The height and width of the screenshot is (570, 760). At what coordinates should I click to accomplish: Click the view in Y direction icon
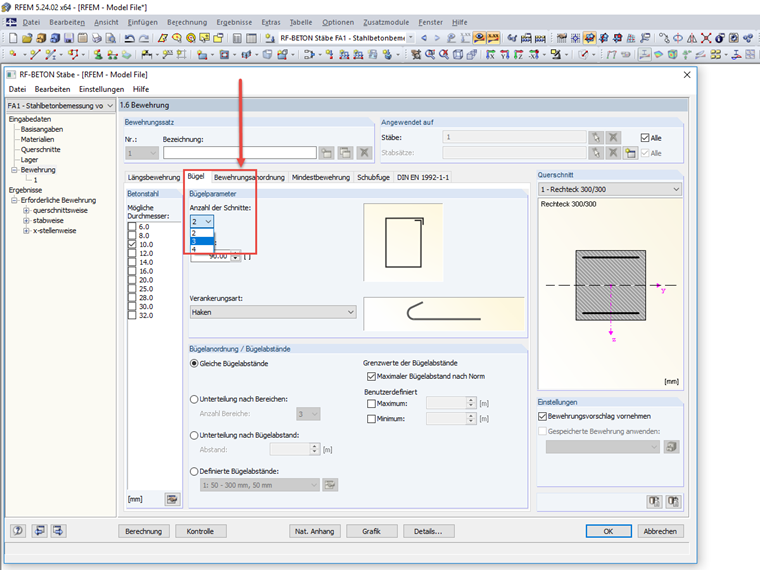(x=505, y=55)
